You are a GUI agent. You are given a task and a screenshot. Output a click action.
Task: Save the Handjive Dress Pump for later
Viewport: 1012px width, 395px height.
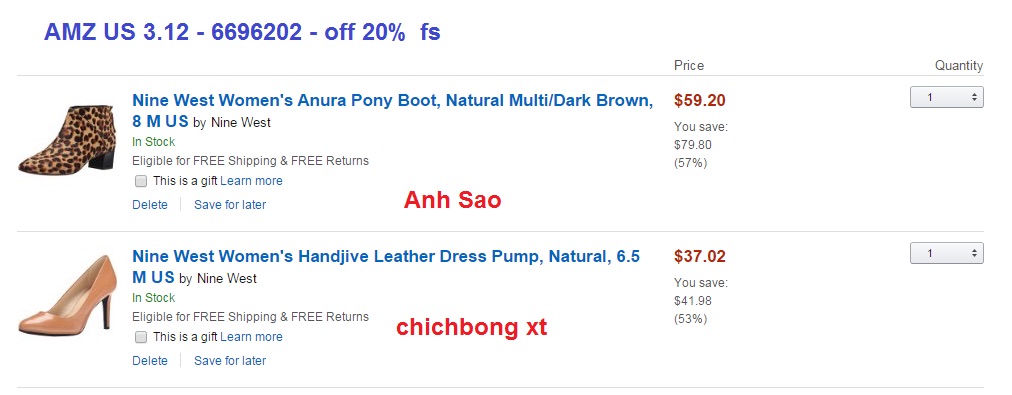pyautogui.click(x=230, y=361)
